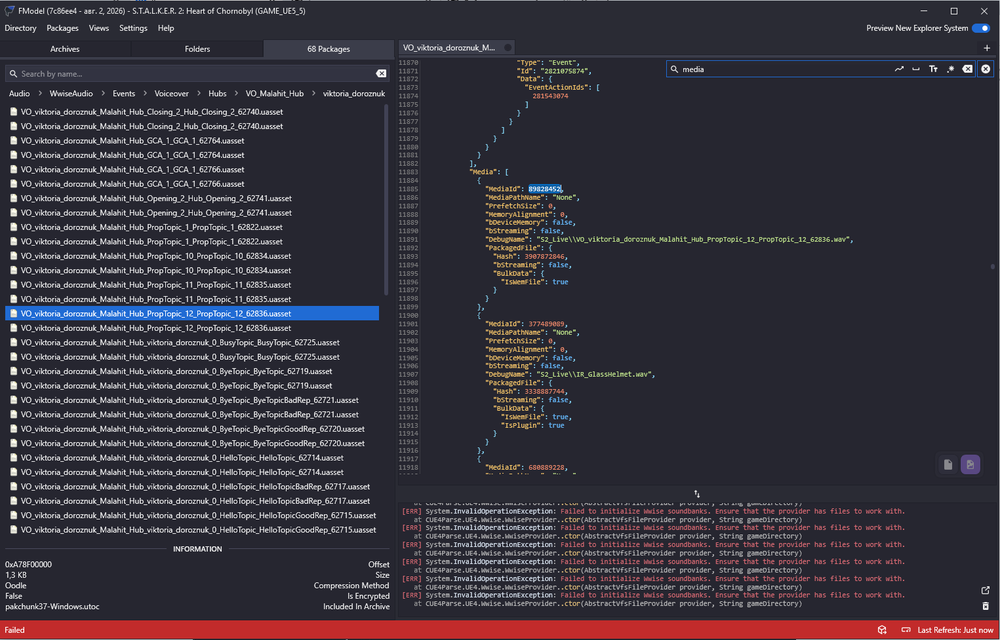Expand the chevron after VO_Malahit_Hub breadcrumb

tap(313, 93)
